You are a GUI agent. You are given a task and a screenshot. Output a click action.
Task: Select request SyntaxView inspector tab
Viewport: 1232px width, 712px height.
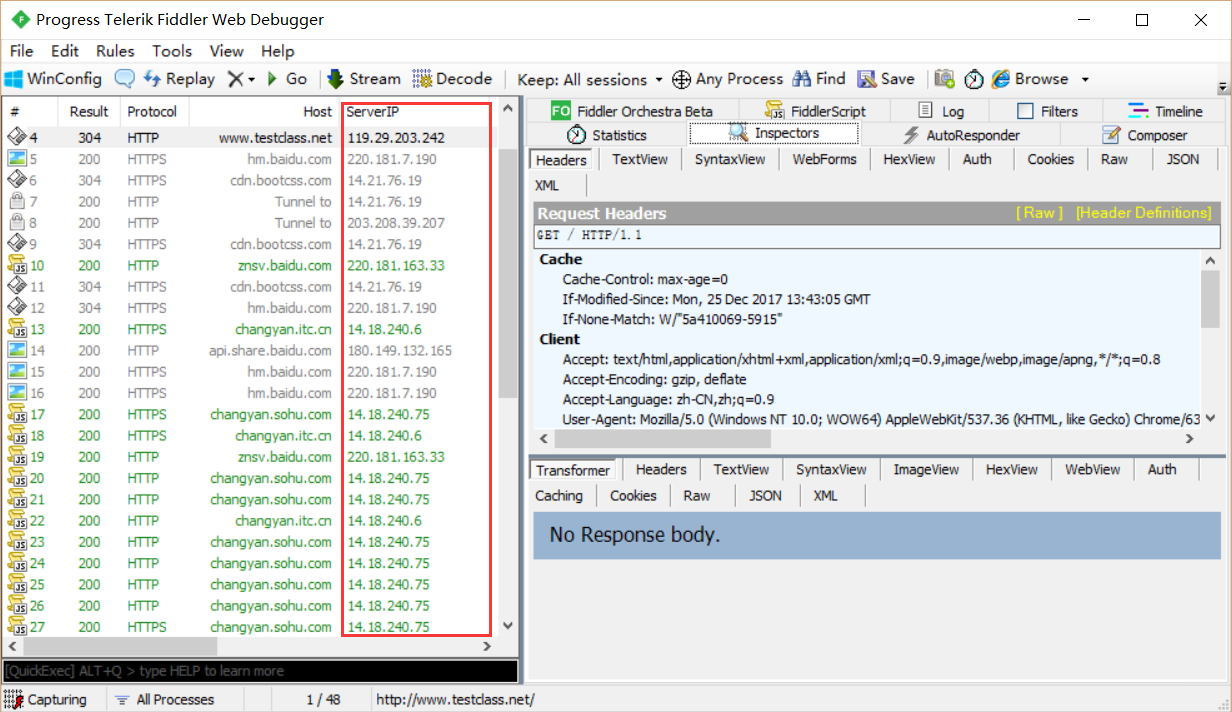coord(730,159)
